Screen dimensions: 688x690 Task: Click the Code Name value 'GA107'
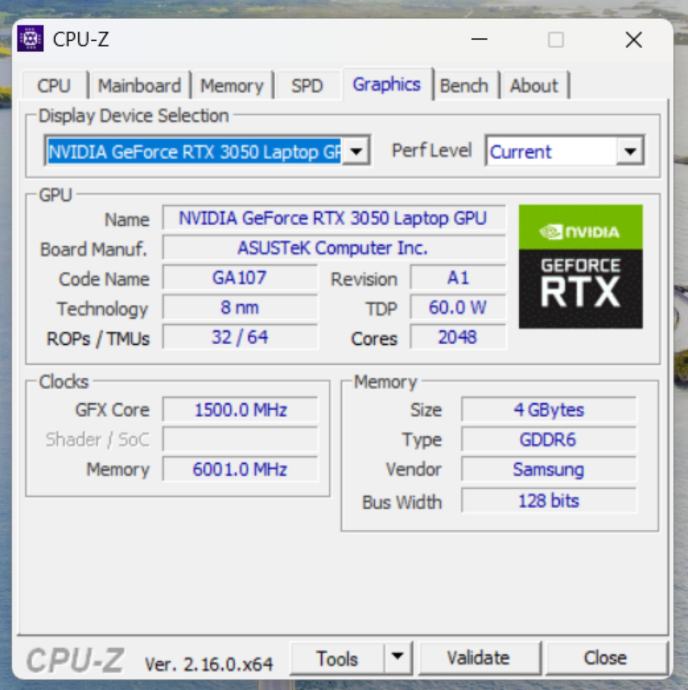click(239, 278)
